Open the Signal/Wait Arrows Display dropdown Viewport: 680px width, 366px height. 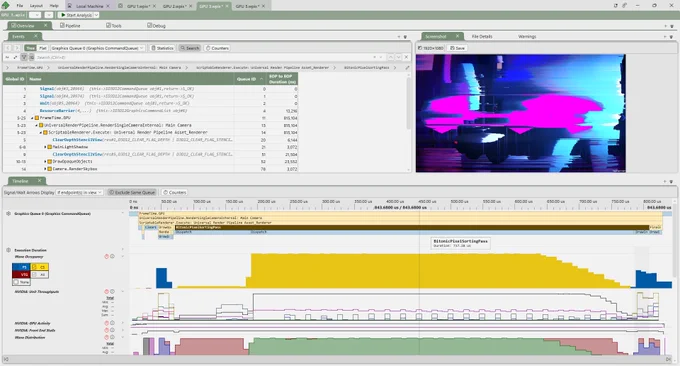click(x=79, y=192)
